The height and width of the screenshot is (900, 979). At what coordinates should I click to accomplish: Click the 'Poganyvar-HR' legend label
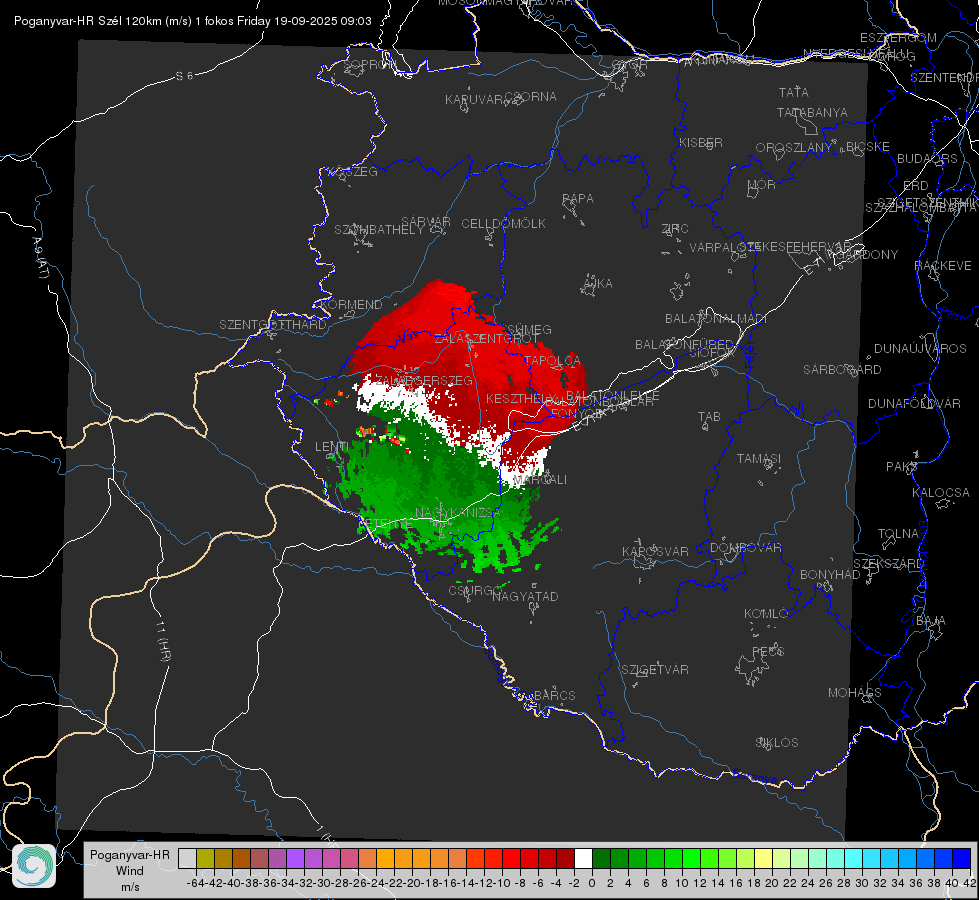pos(130,855)
